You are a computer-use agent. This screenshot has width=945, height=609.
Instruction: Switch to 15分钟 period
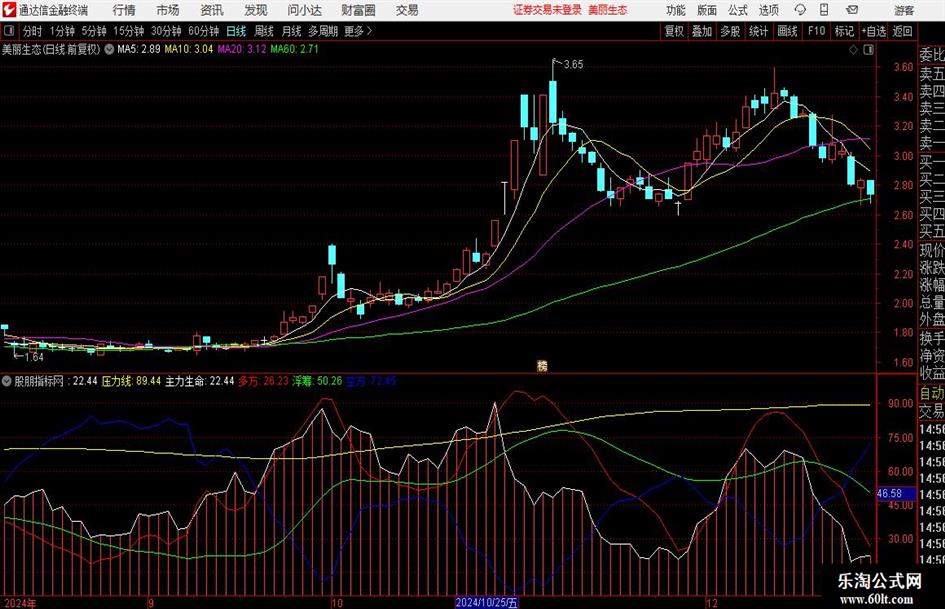[x=129, y=31]
